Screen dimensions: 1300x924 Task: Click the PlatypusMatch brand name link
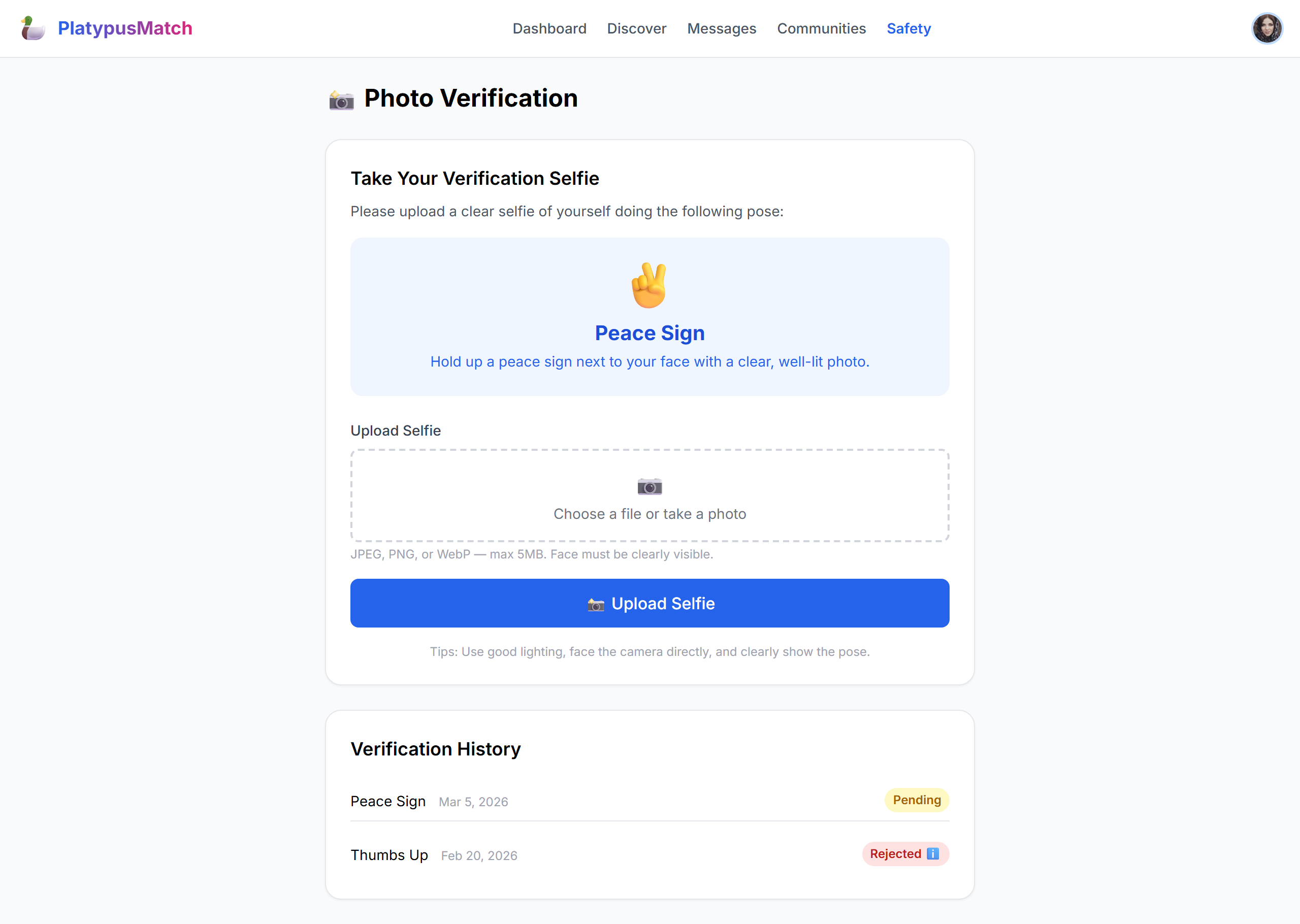pos(125,28)
